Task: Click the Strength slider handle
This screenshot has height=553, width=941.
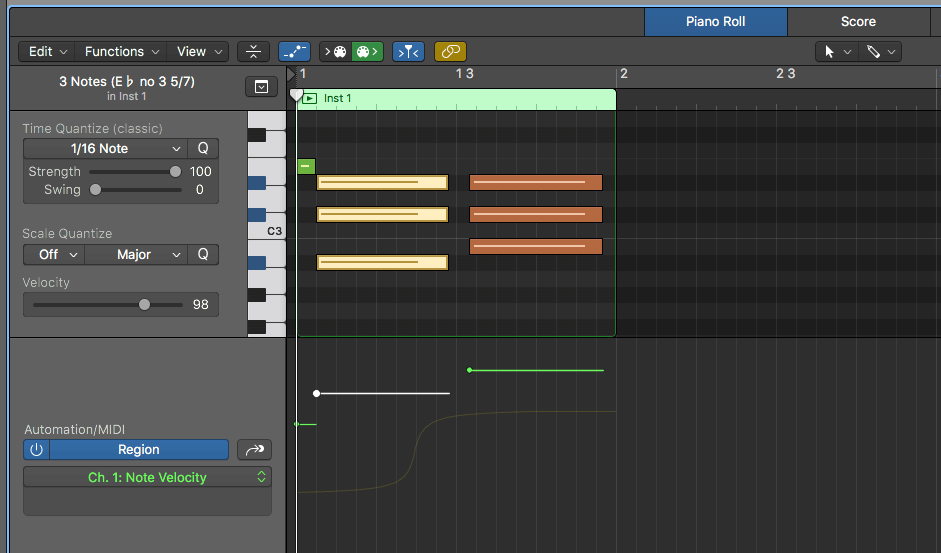Action: click(175, 172)
